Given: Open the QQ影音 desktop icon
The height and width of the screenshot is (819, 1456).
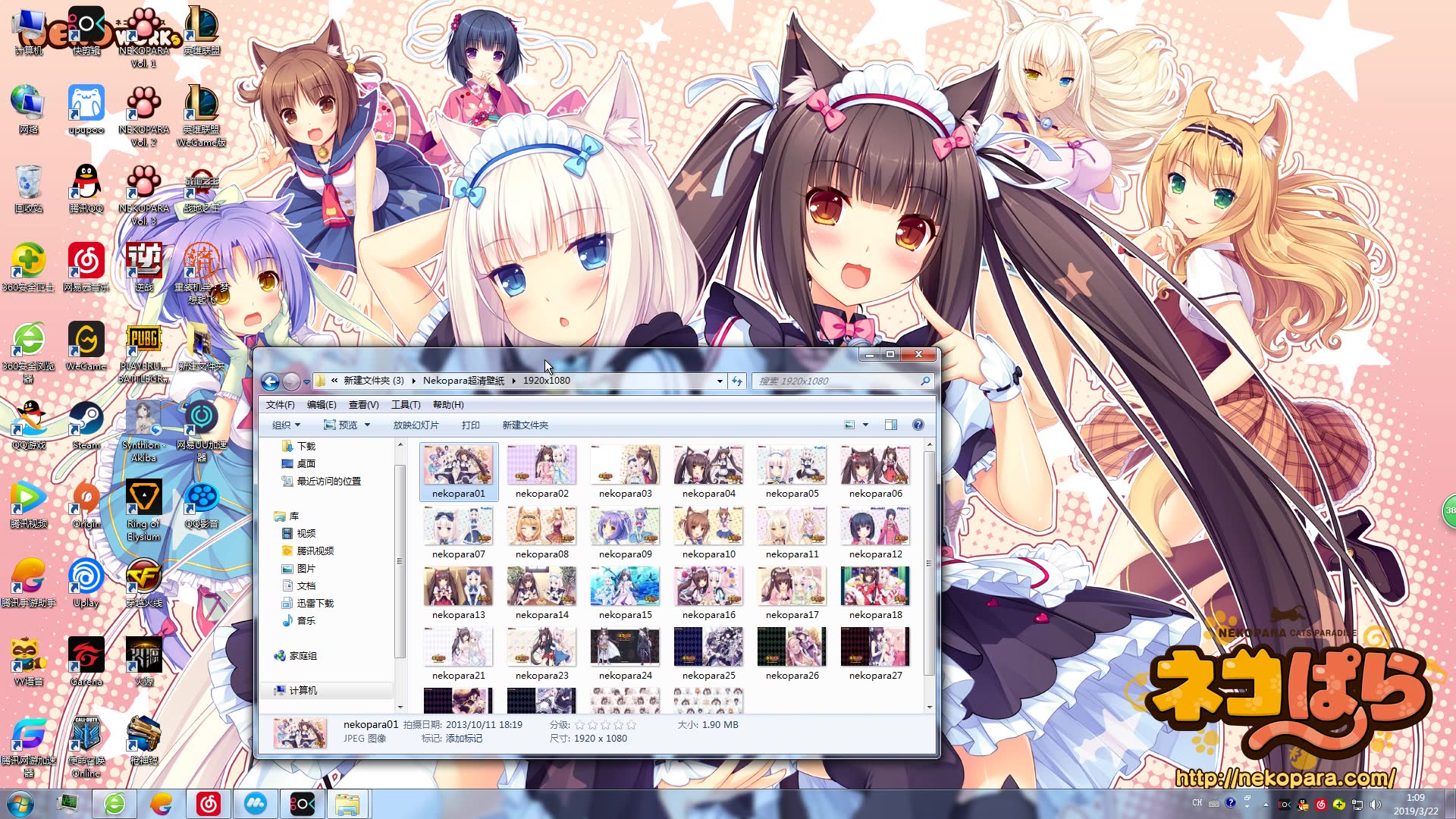Looking at the screenshot, I should click(x=201, y=504).
